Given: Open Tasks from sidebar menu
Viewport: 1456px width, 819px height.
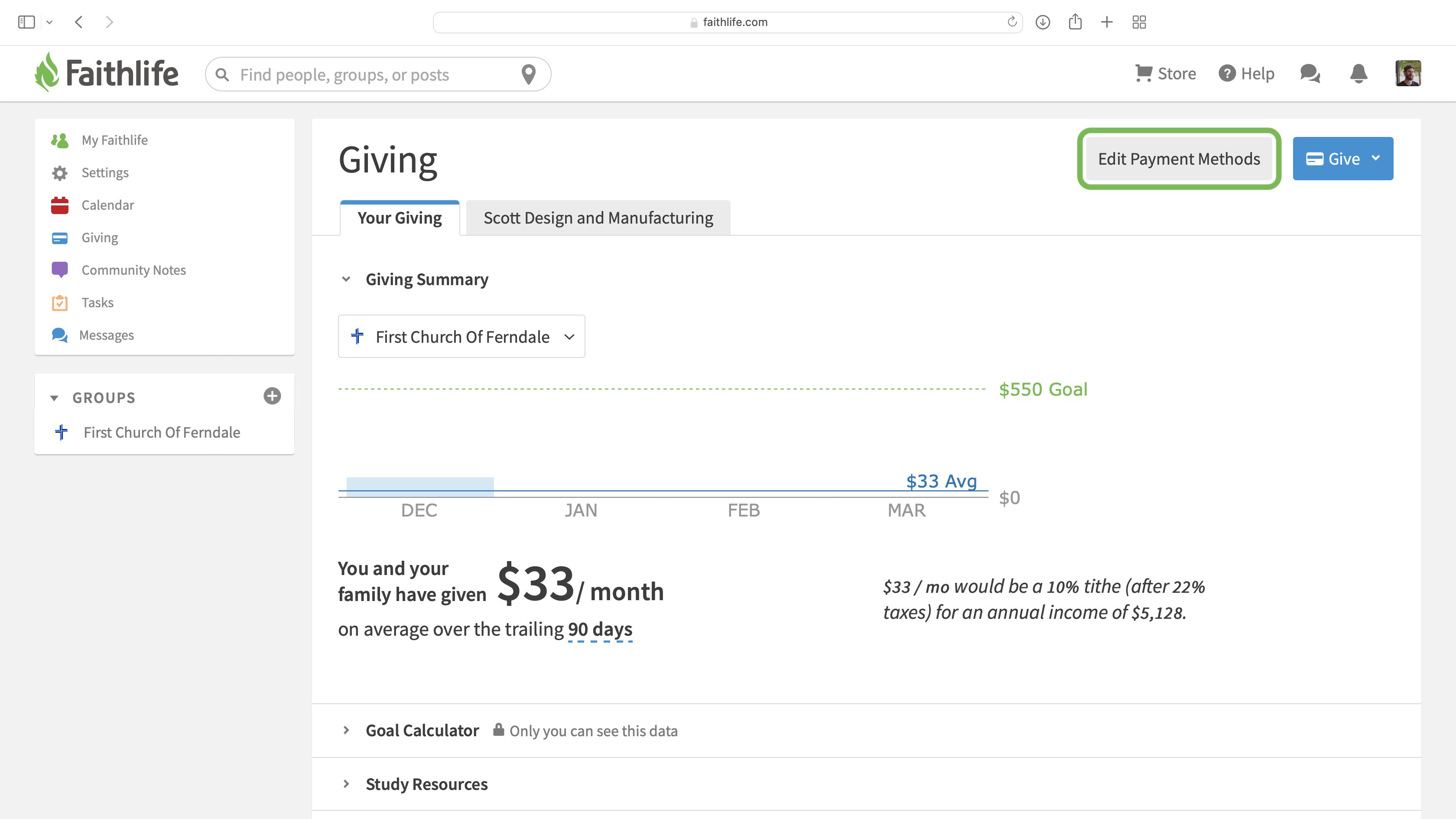Looking at the screenshot, I should (x=98, y=303).
